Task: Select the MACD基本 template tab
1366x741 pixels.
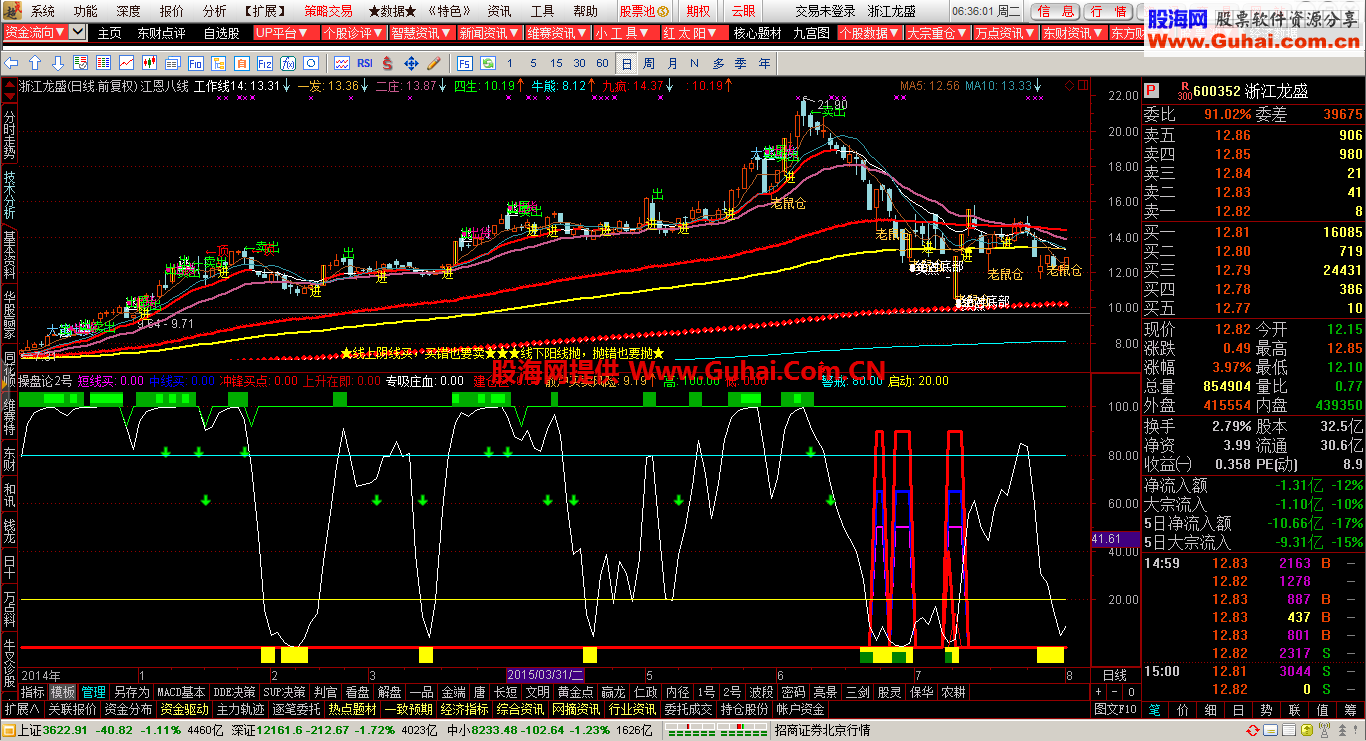Action: [181, 692]
